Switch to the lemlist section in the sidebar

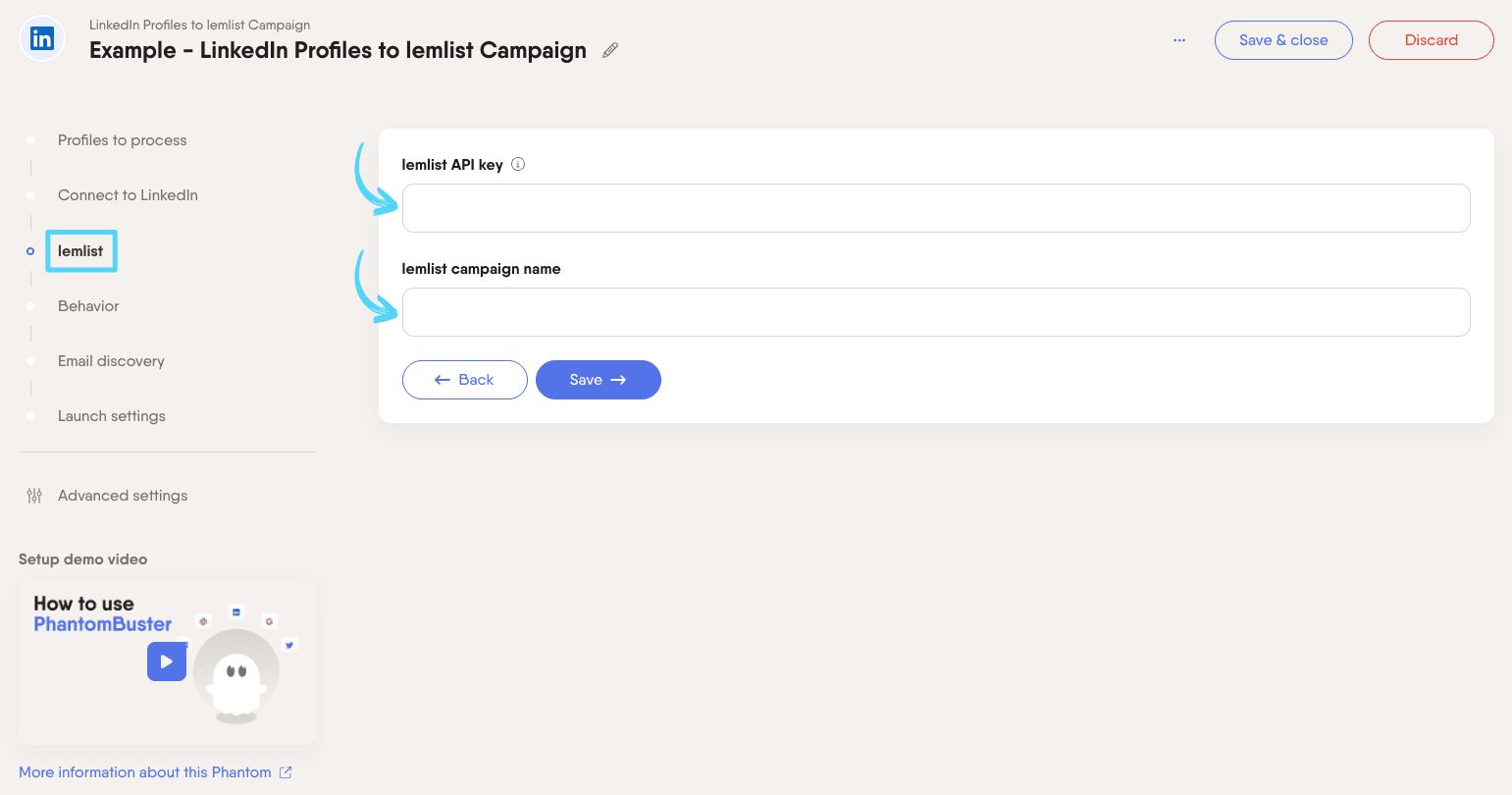click(x=80, y=251)
